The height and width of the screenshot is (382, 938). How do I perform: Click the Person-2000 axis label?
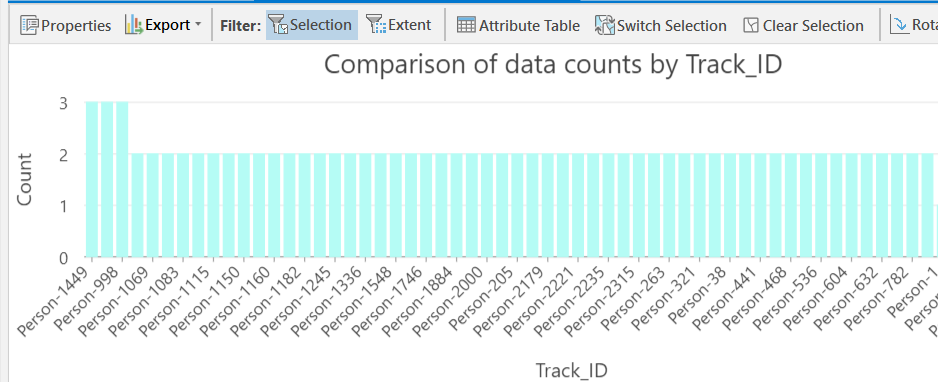pos(450,302)
